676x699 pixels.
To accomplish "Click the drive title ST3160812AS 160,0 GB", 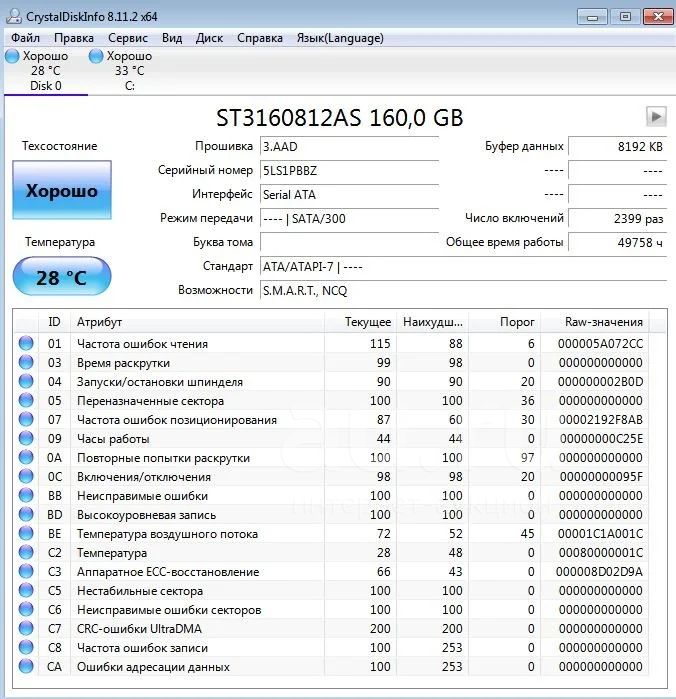I will click(x=339, y=118).
